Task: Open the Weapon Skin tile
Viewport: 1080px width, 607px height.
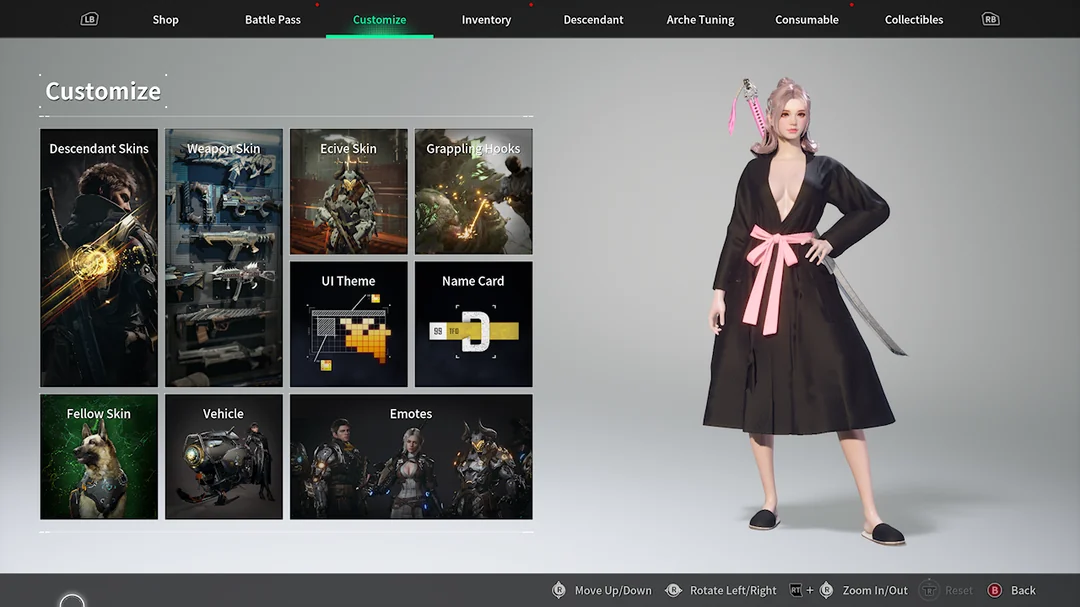Action: coord(224,258)
